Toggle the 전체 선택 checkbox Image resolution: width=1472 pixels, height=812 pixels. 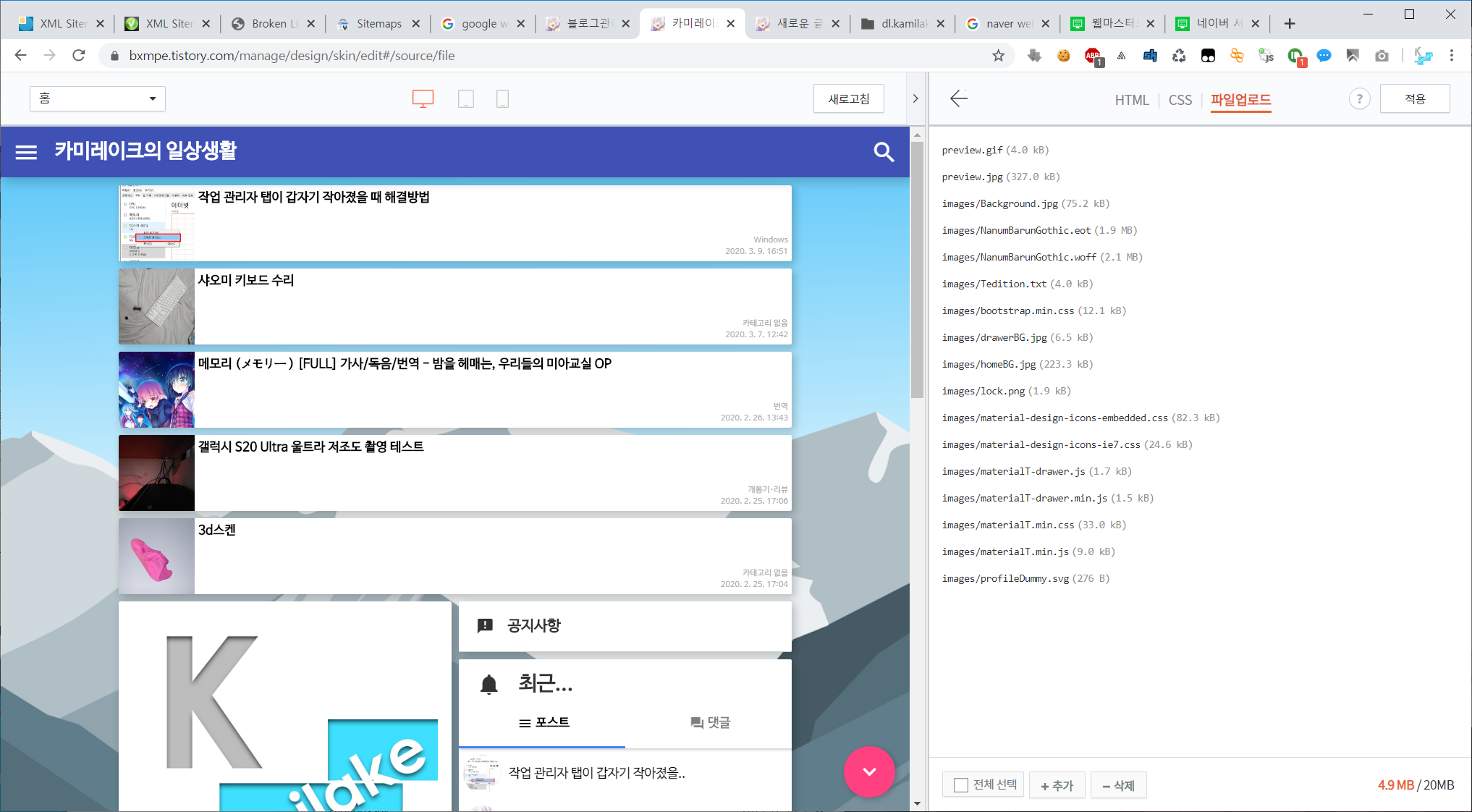[961, 785]
